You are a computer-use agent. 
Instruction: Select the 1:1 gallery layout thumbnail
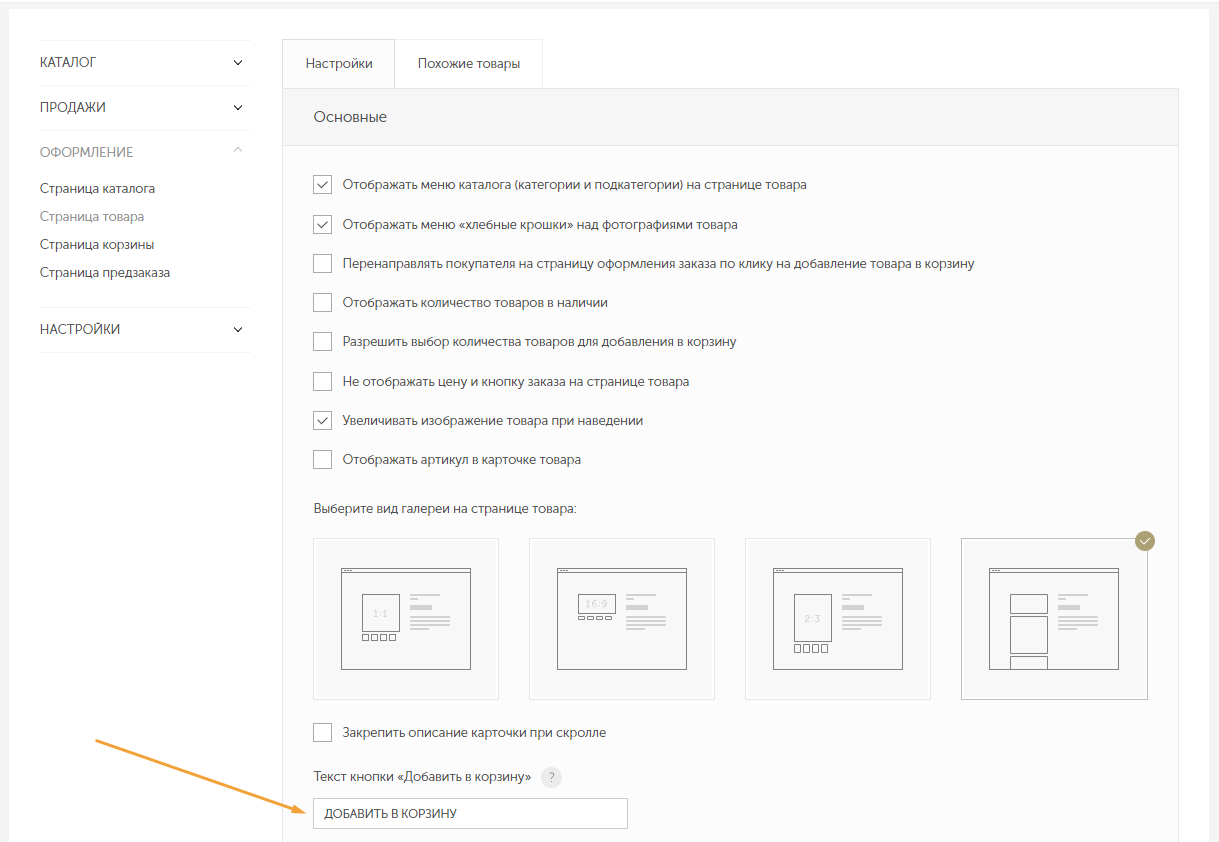coord(406,619)
